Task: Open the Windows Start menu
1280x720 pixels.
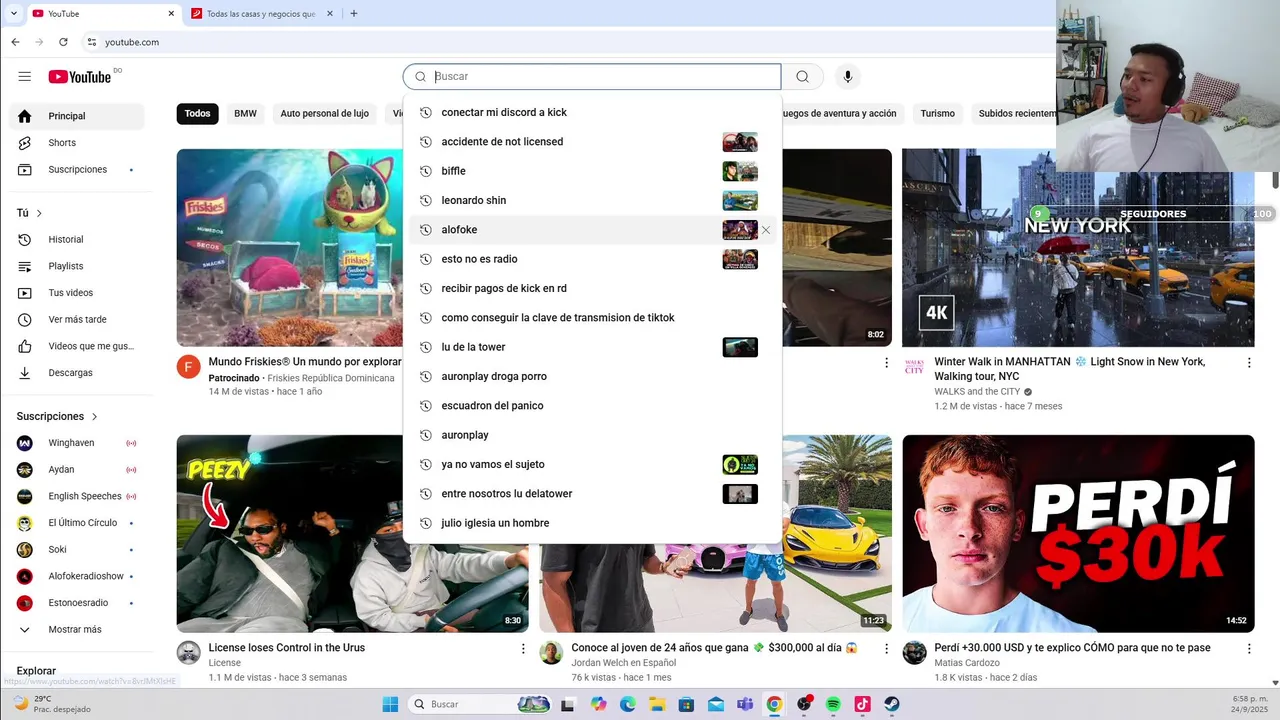Action: coord(389,704)
